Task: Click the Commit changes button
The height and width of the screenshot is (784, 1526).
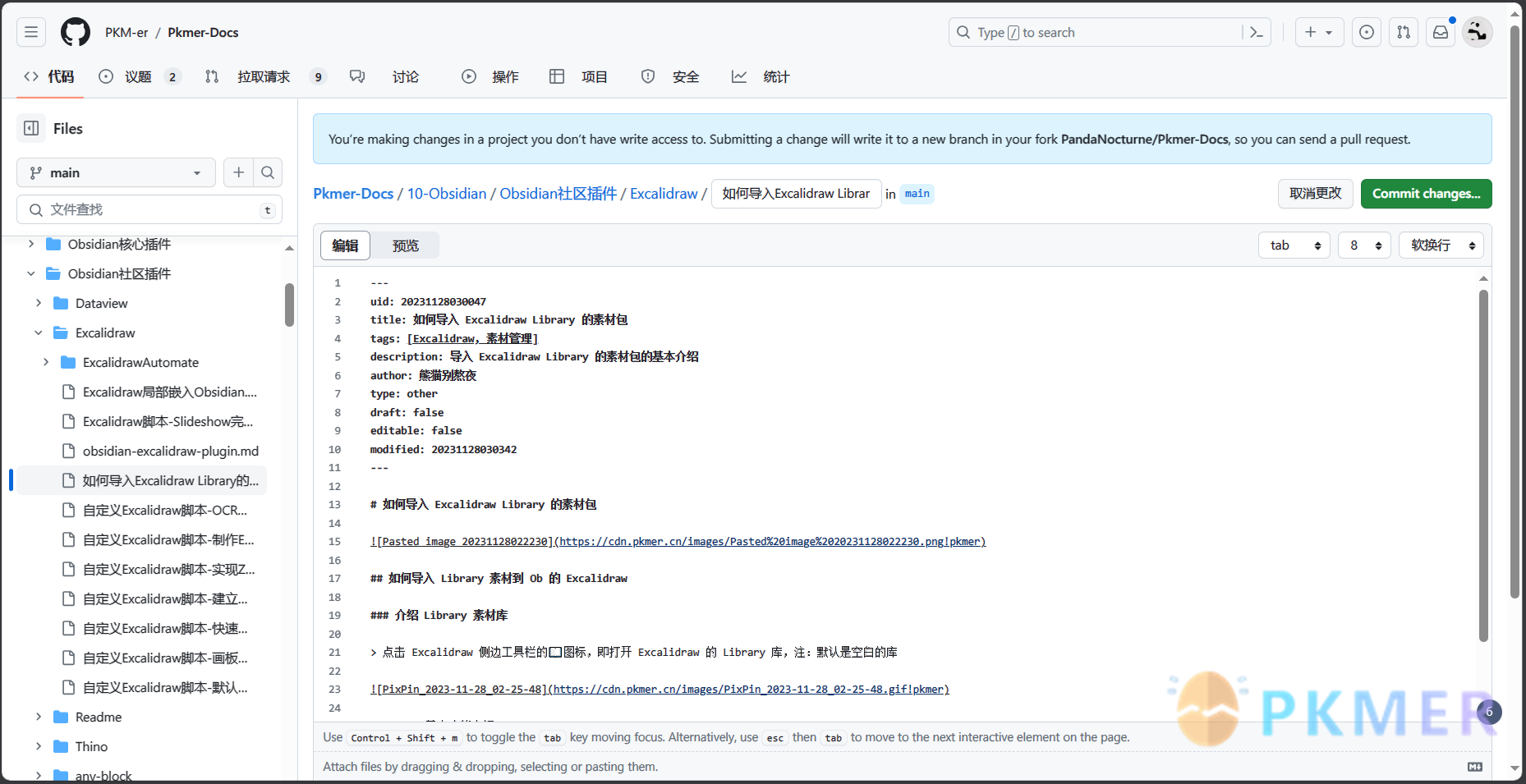Action: coord(1427,194)
